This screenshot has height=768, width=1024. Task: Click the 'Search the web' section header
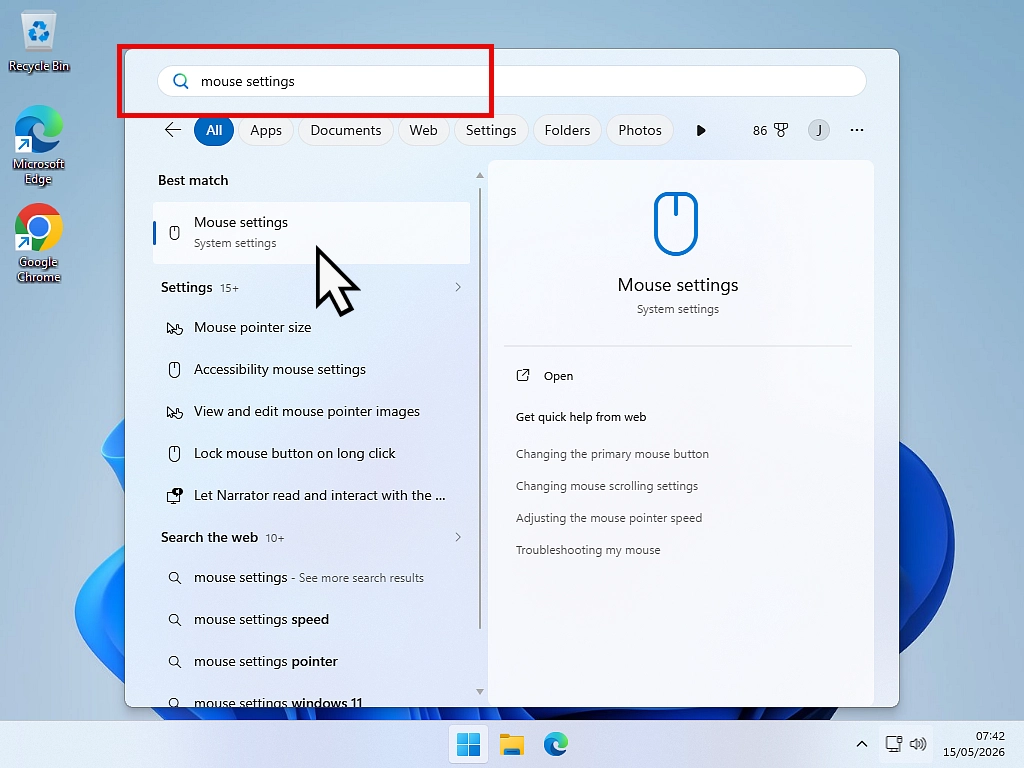pos(210,537)
